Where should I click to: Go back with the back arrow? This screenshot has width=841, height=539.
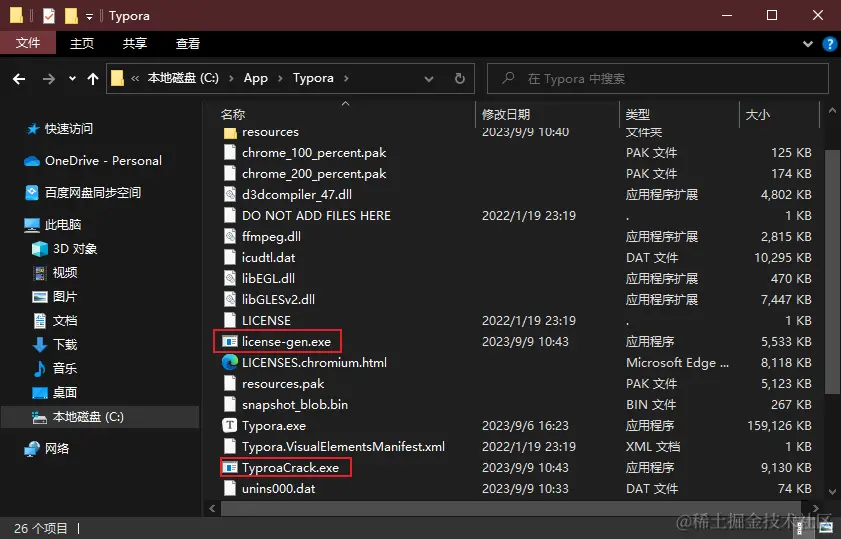[19, 79]
